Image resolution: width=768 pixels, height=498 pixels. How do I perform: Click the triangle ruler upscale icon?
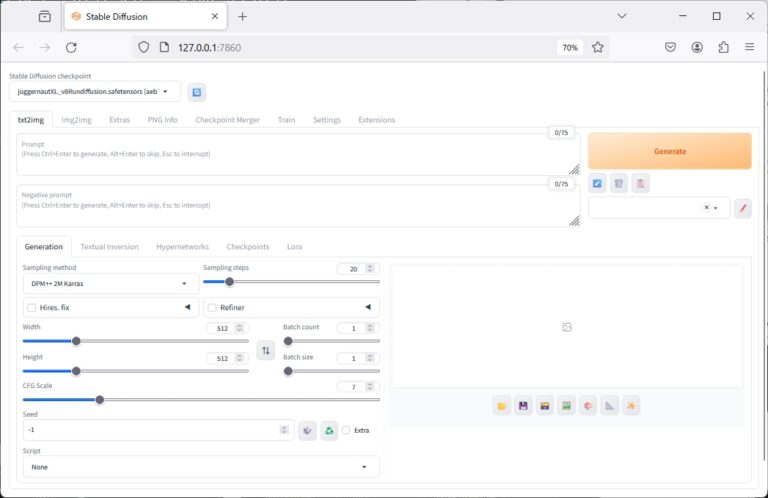coord(609,405)
